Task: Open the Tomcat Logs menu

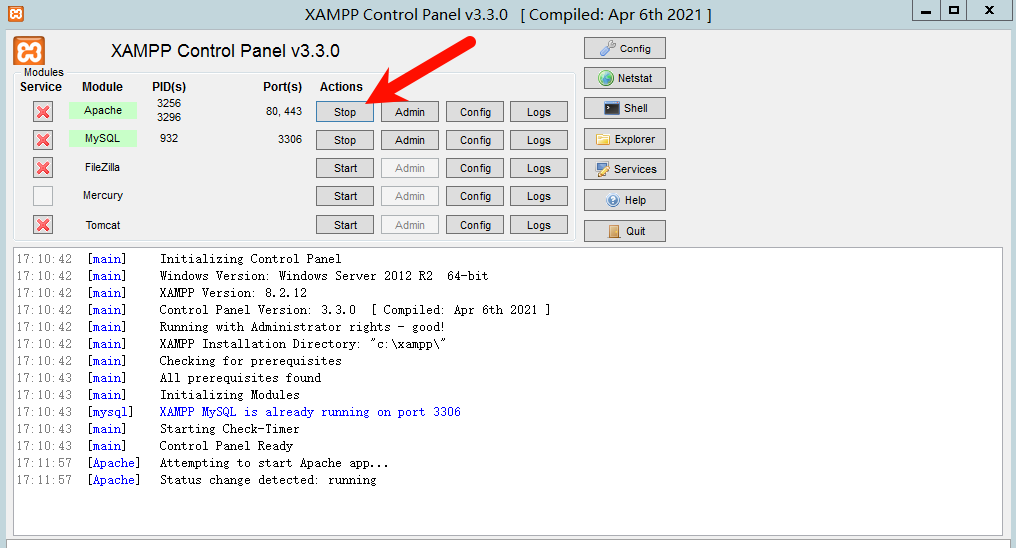Action: click(x=538, y=225)
